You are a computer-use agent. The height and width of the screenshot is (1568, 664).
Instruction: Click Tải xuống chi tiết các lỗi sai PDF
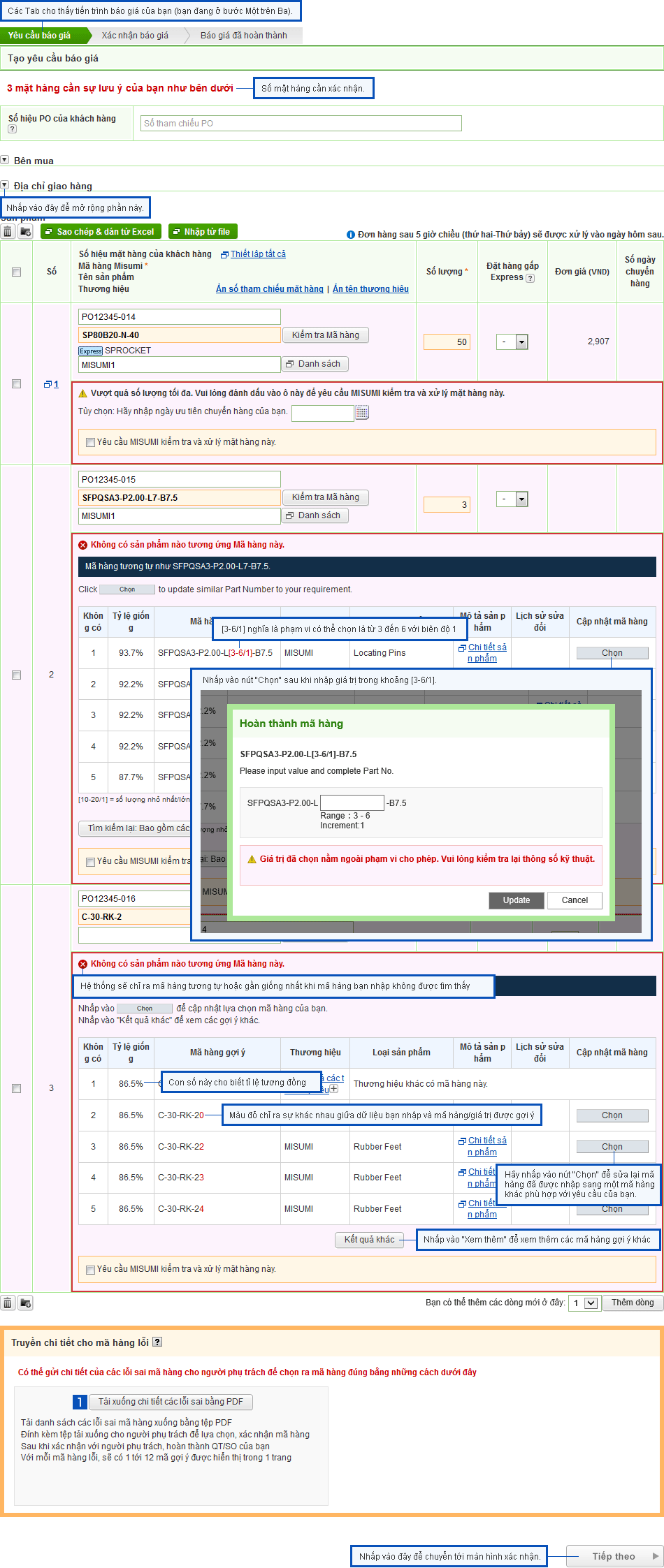171,1402
